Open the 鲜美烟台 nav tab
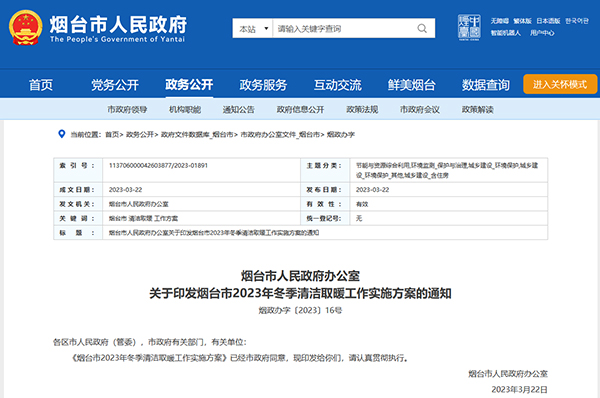This screenshot has height=398, width=600. [411, 85]
